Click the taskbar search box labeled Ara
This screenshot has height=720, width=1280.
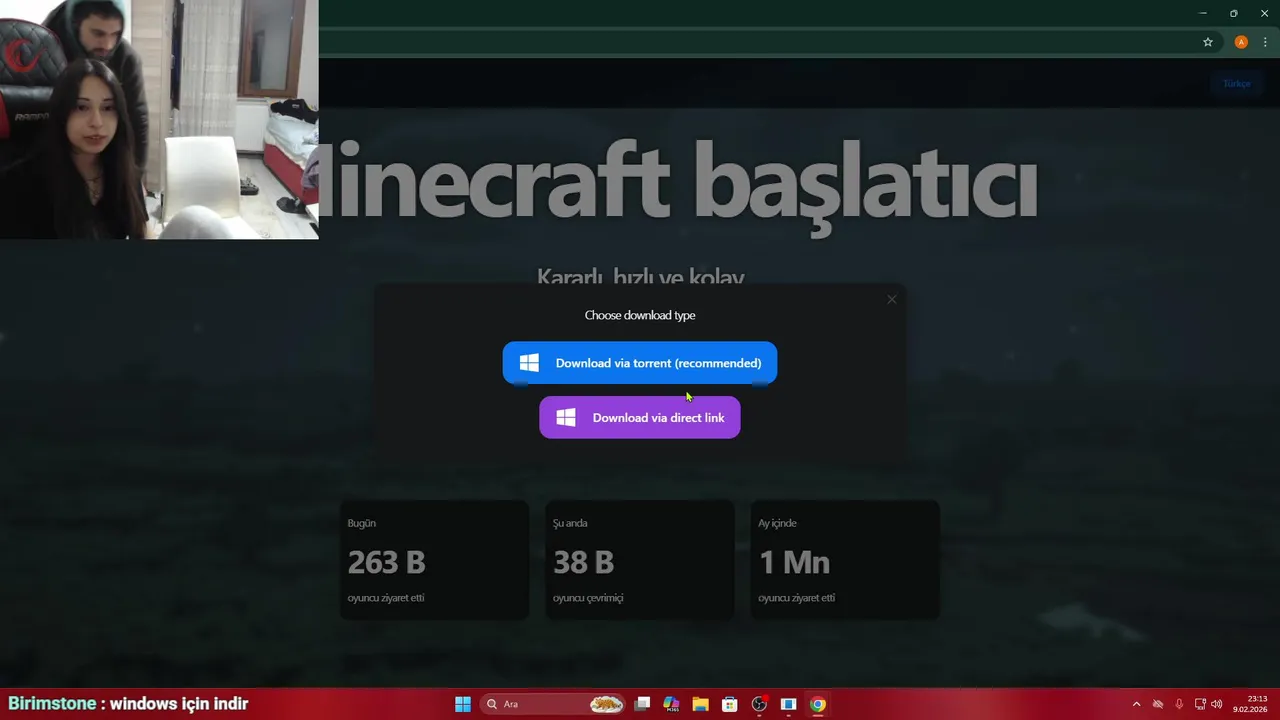(552, 704)
